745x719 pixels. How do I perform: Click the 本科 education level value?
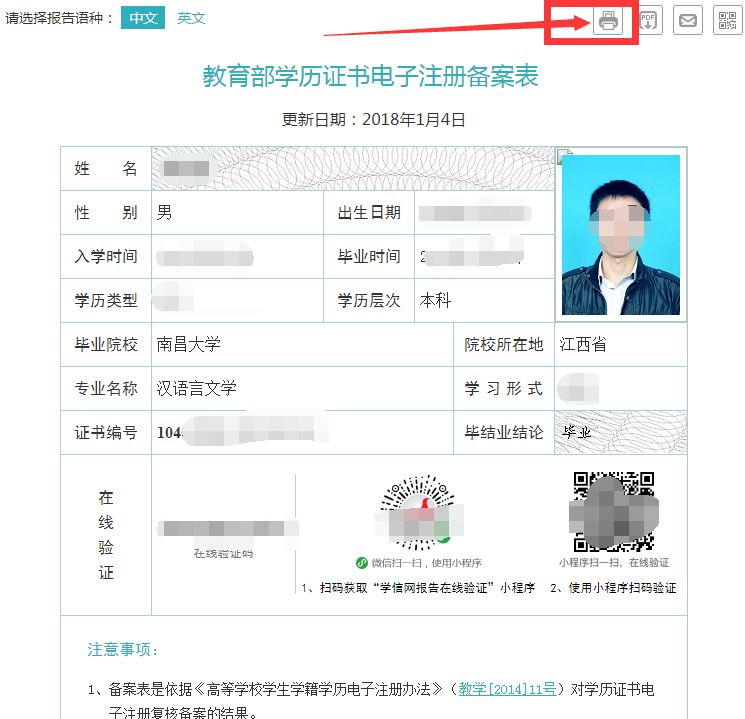coord(439,300)
